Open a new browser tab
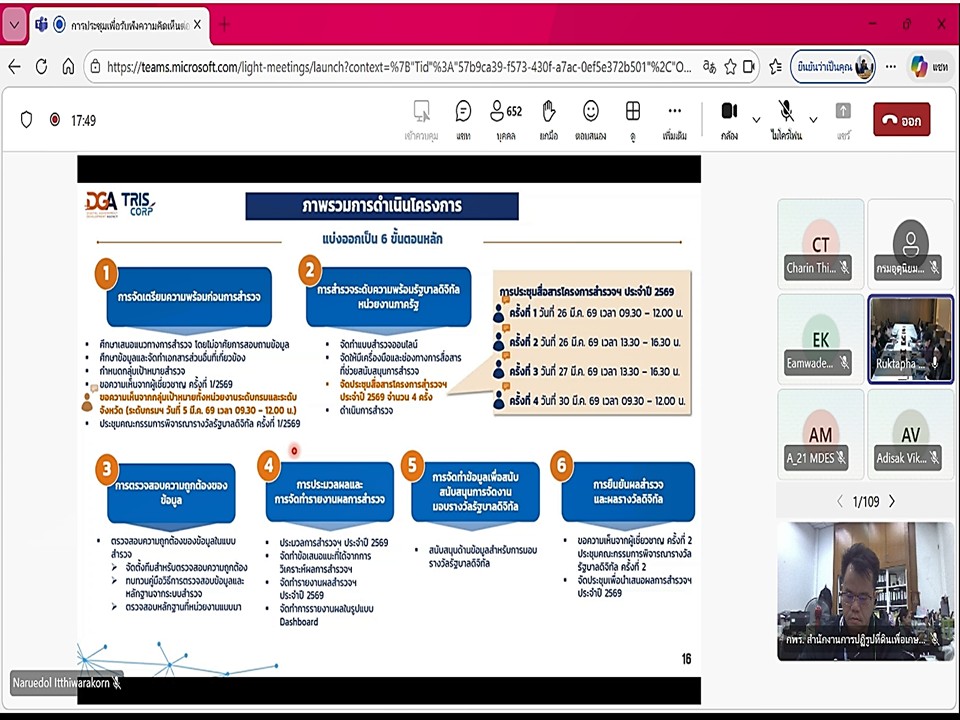960x720 pixels. (224, 24)
